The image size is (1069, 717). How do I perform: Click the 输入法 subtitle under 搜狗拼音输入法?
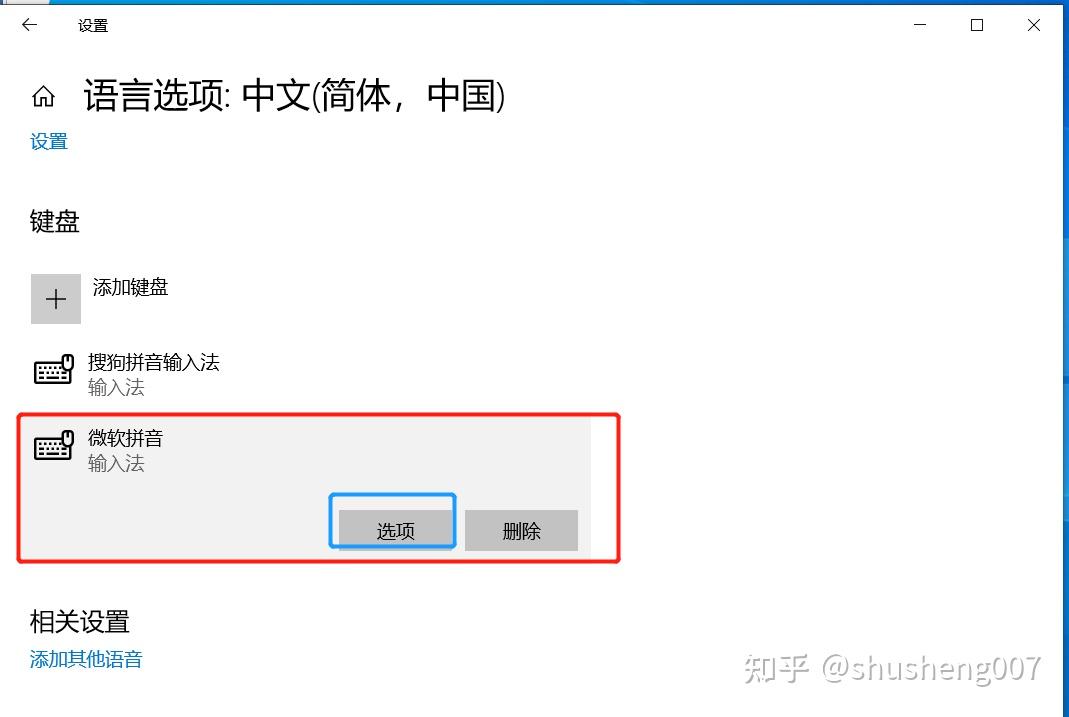click(x=116, y=388)
